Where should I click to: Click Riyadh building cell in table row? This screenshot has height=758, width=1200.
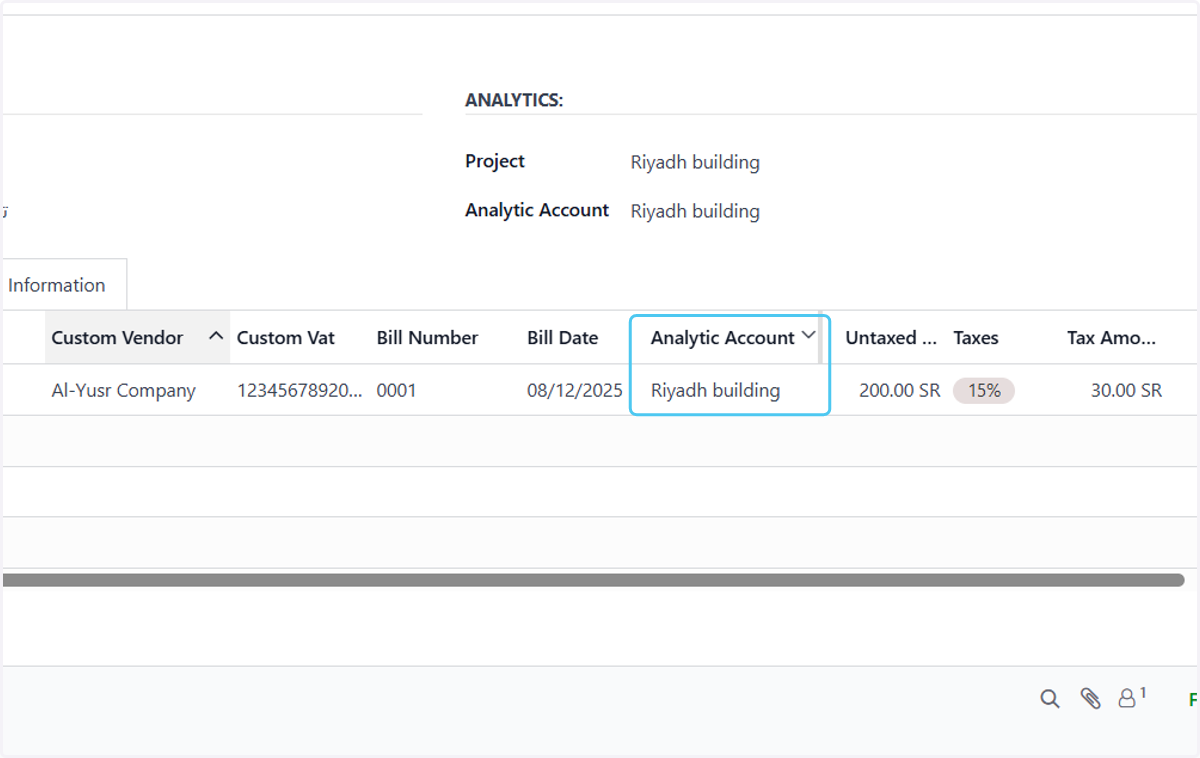point(716,391)
